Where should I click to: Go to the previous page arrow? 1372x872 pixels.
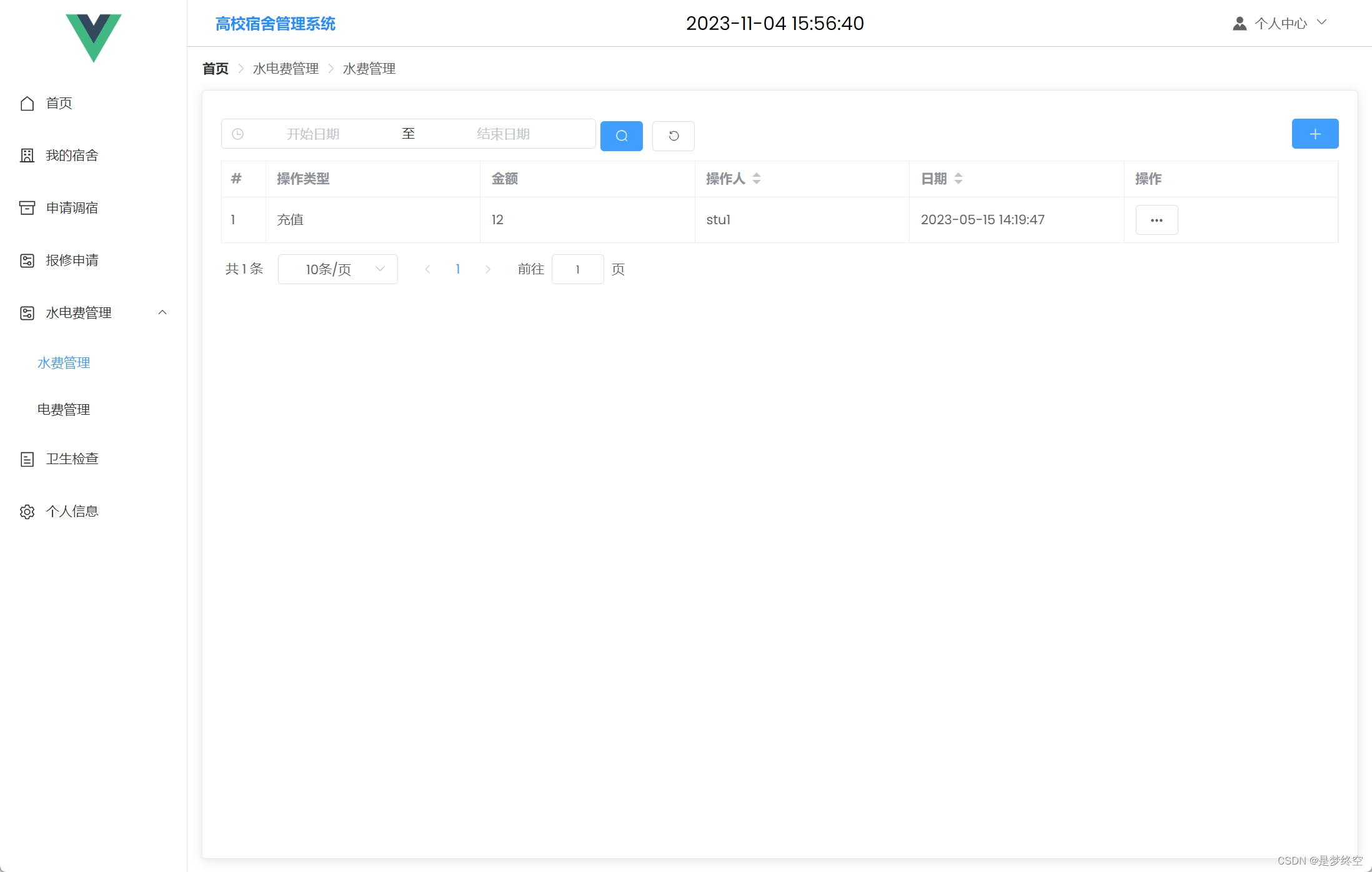pos(427,269)
